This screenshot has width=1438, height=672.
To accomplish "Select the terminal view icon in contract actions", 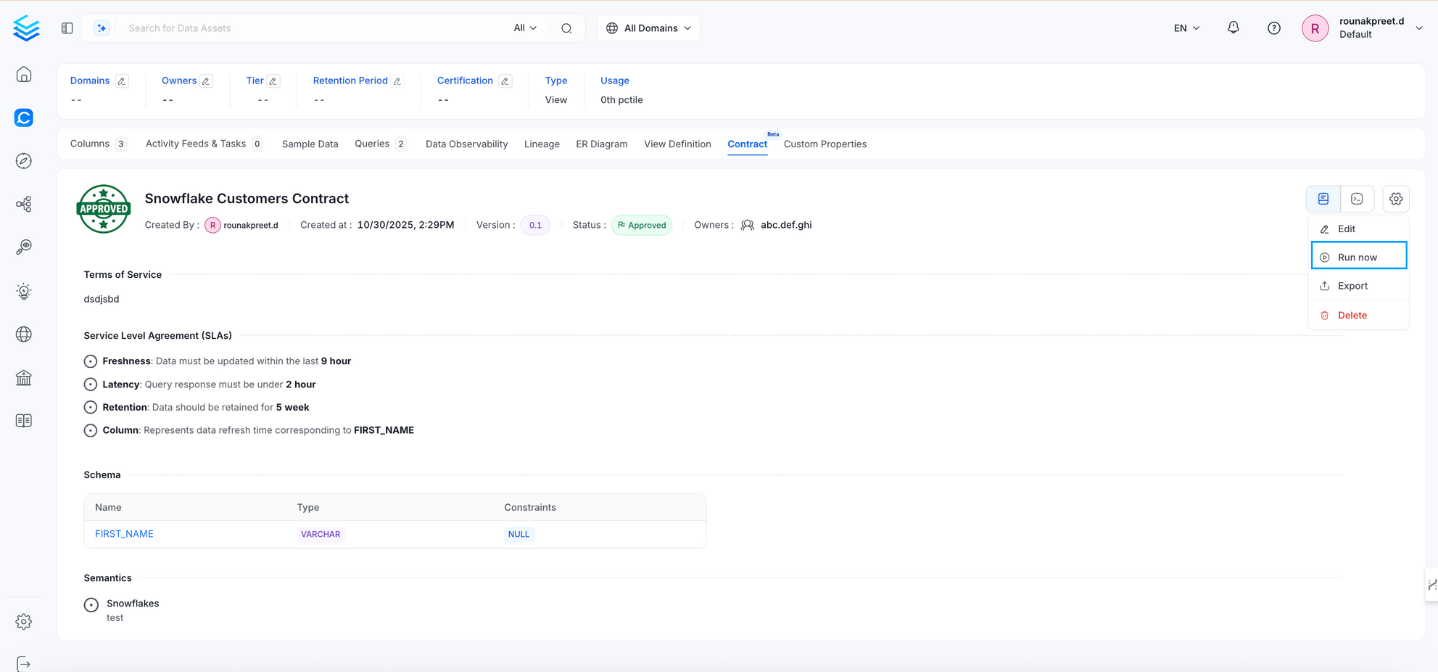I will click(1356, 198).
